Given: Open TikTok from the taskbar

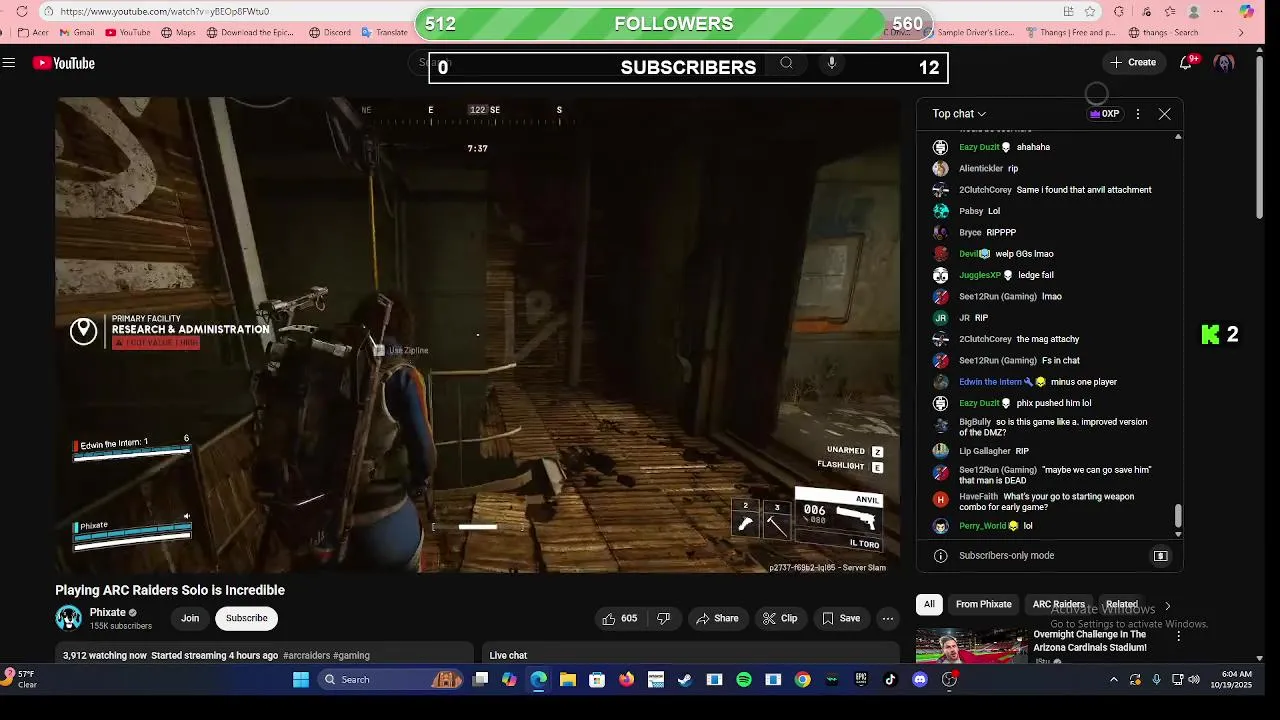Looking at the screenshot, I should (x=890, y=680).
